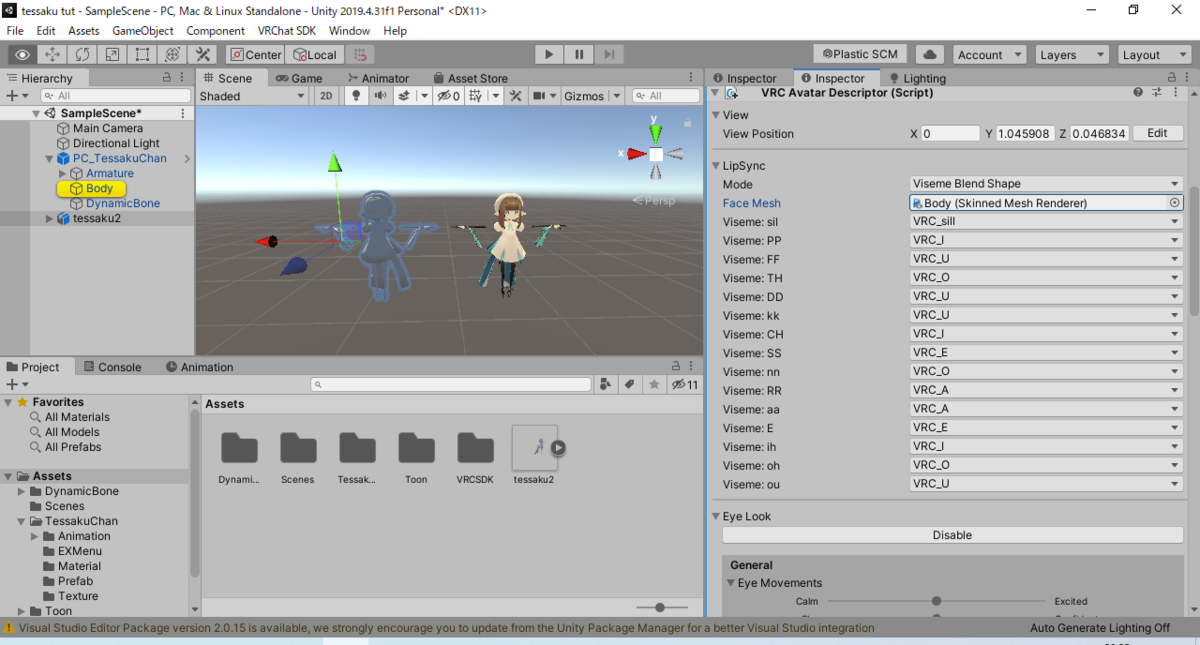
Task: Select the combined Transform tool
Action: point(172,55)
